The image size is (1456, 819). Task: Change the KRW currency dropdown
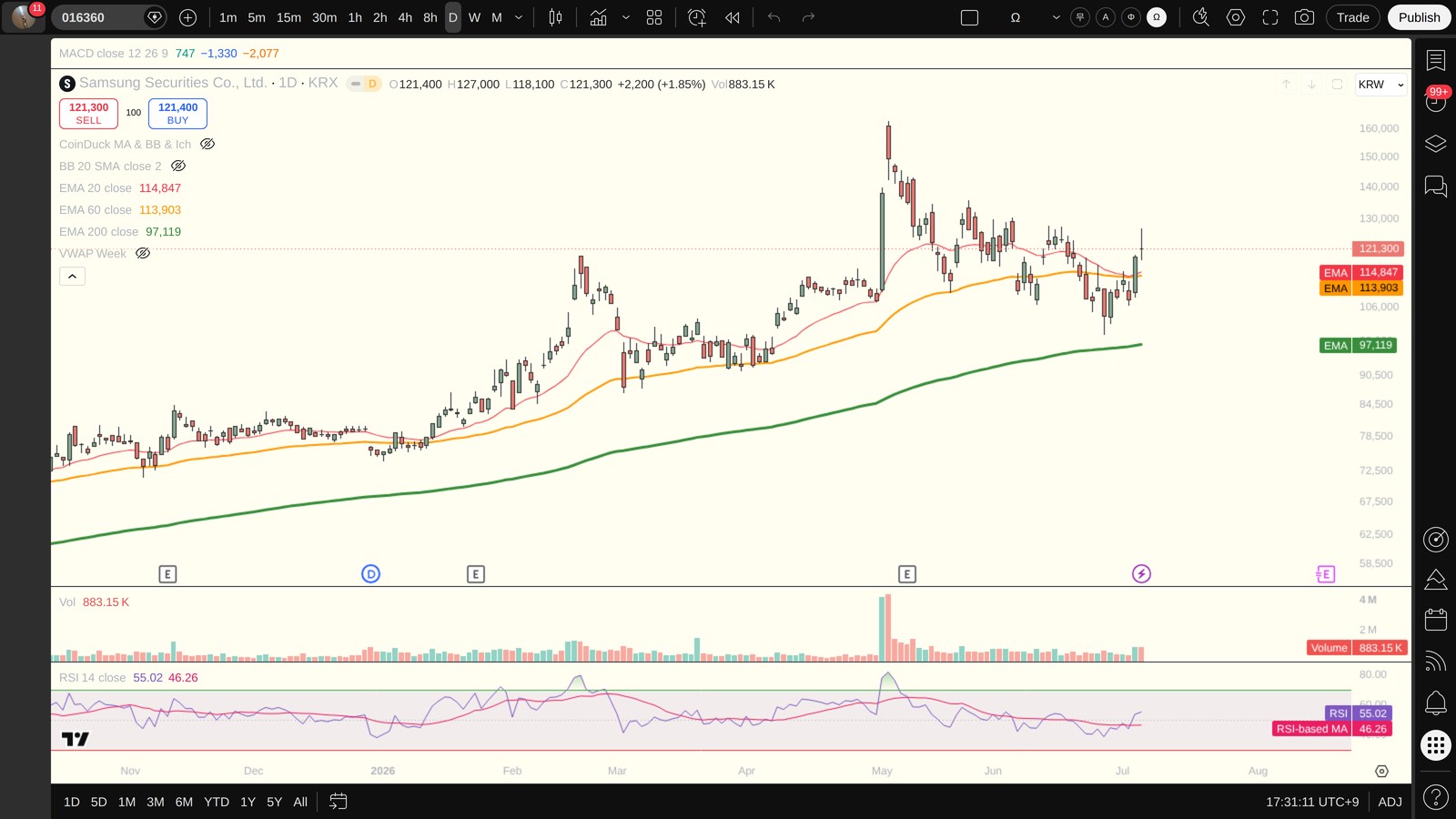tap(1380, 85)
